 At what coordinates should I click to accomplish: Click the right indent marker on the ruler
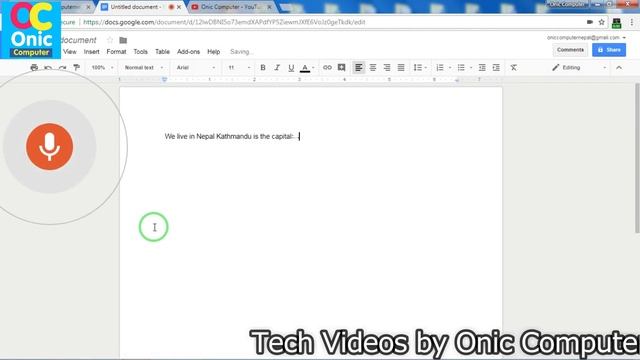(457, 80)
